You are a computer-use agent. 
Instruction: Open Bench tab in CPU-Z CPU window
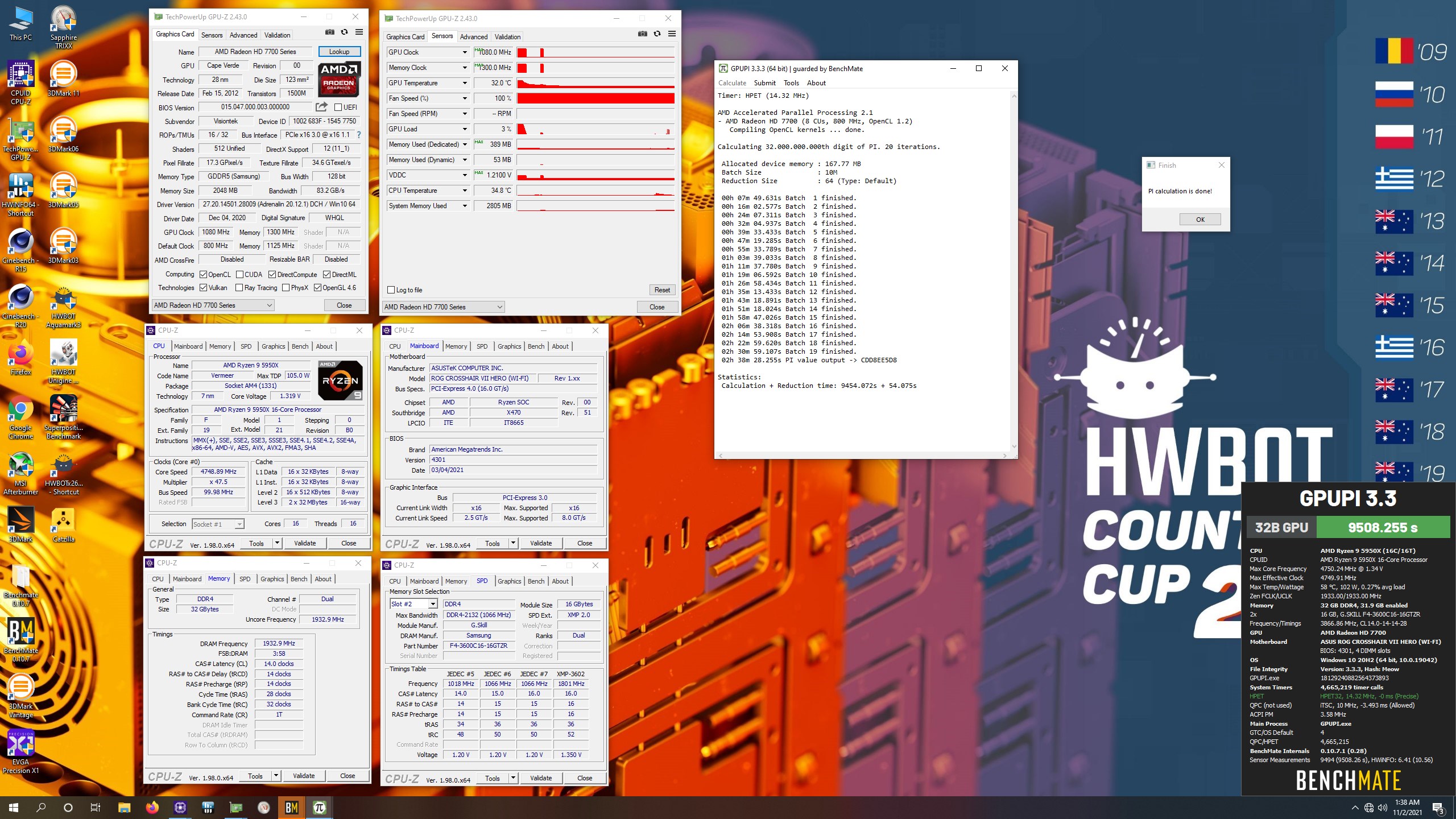(x=300, y=346)
